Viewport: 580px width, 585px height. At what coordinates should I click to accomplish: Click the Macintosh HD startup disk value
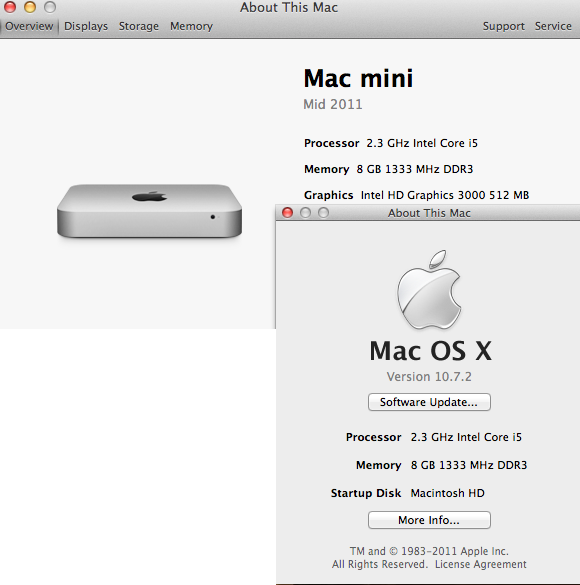(x=448, y=493)
